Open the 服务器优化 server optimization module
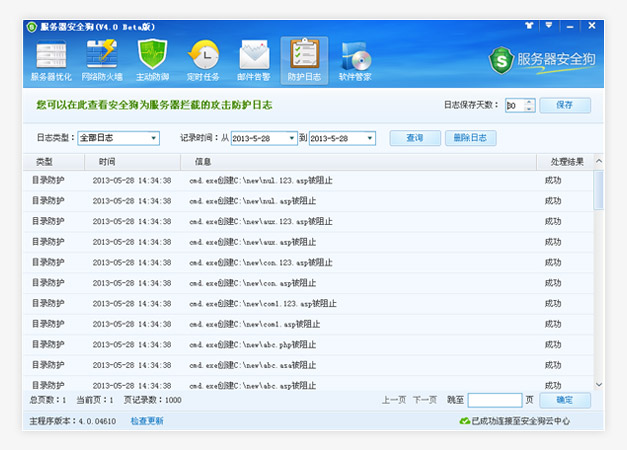Image resolution: width=627 pixels, height=450 pixels. [51, 60]
